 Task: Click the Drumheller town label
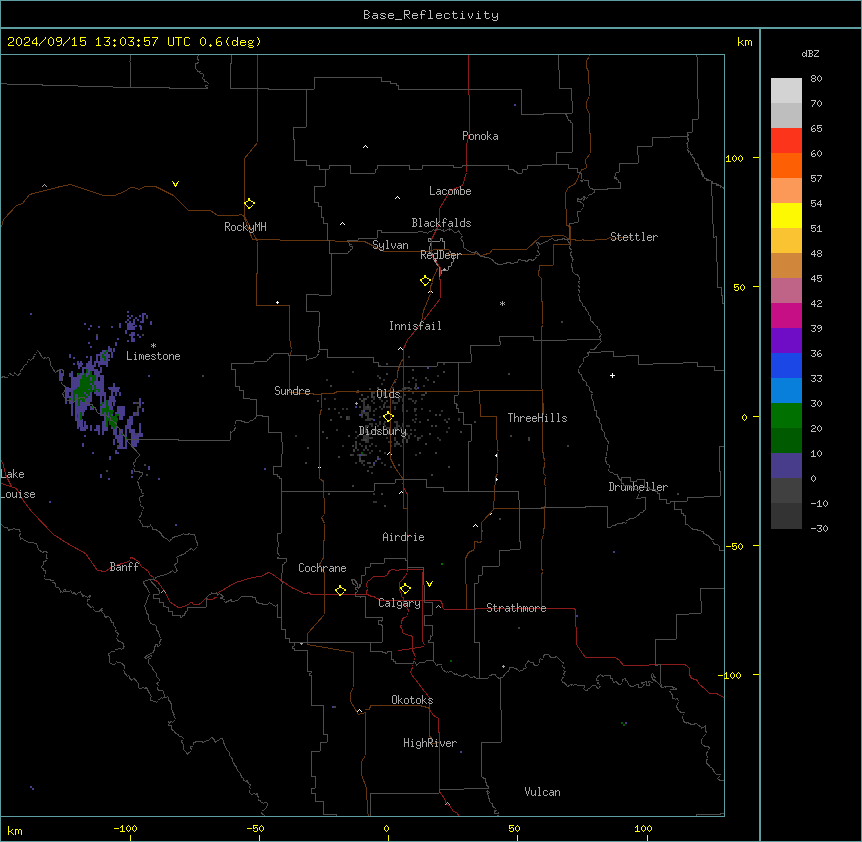click(x=638, y=487)
